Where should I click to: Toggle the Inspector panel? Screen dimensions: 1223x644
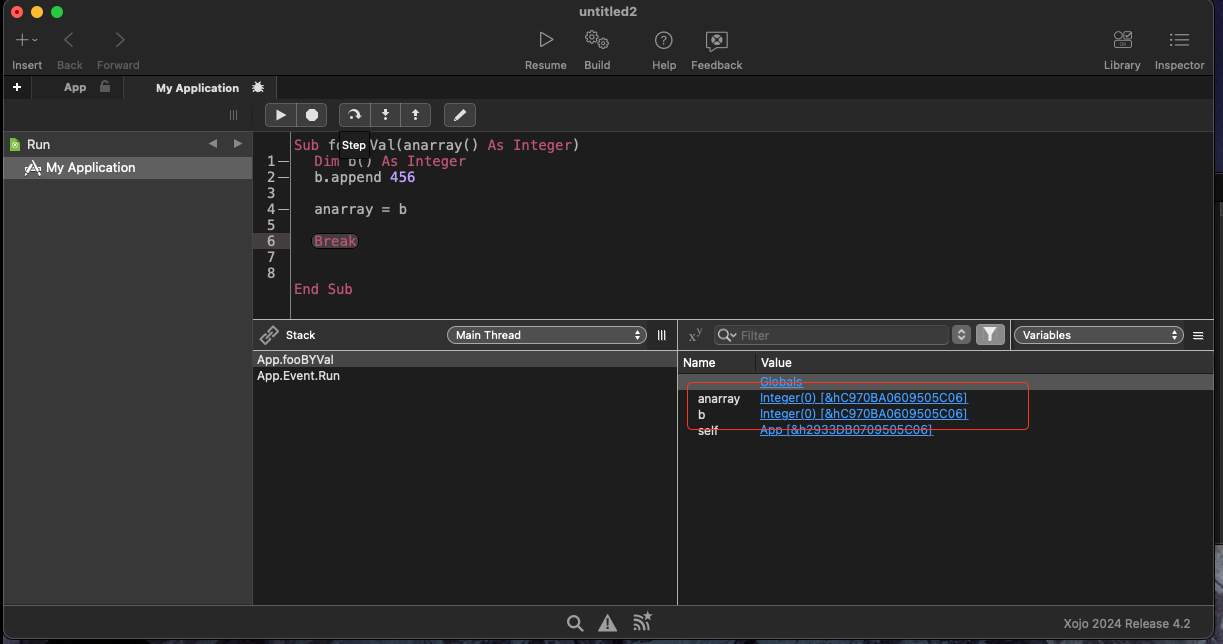point(1179,40)
